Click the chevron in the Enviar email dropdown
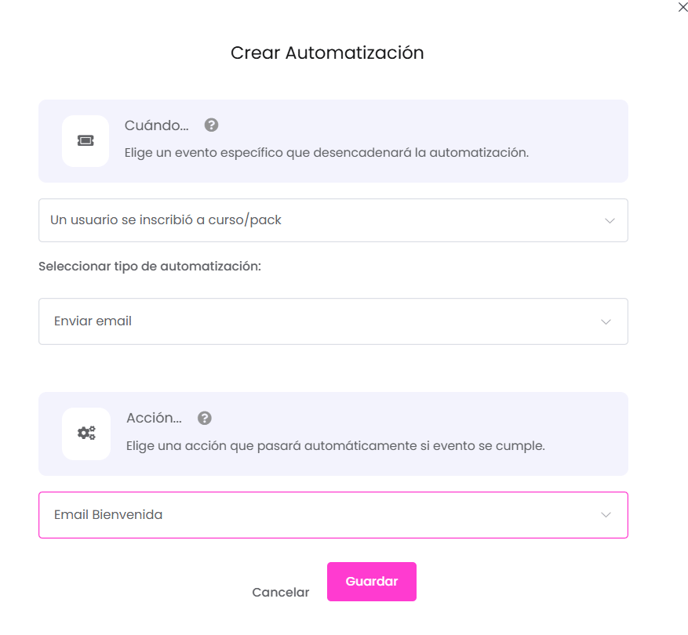 tap(606, 322)
